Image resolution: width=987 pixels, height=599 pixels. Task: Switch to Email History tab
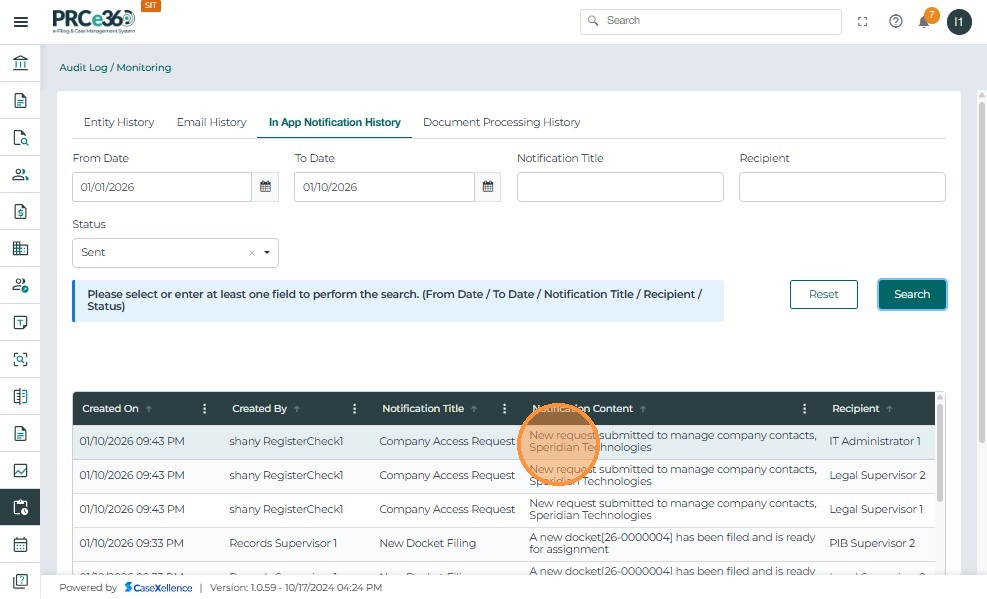pos(211,122)
